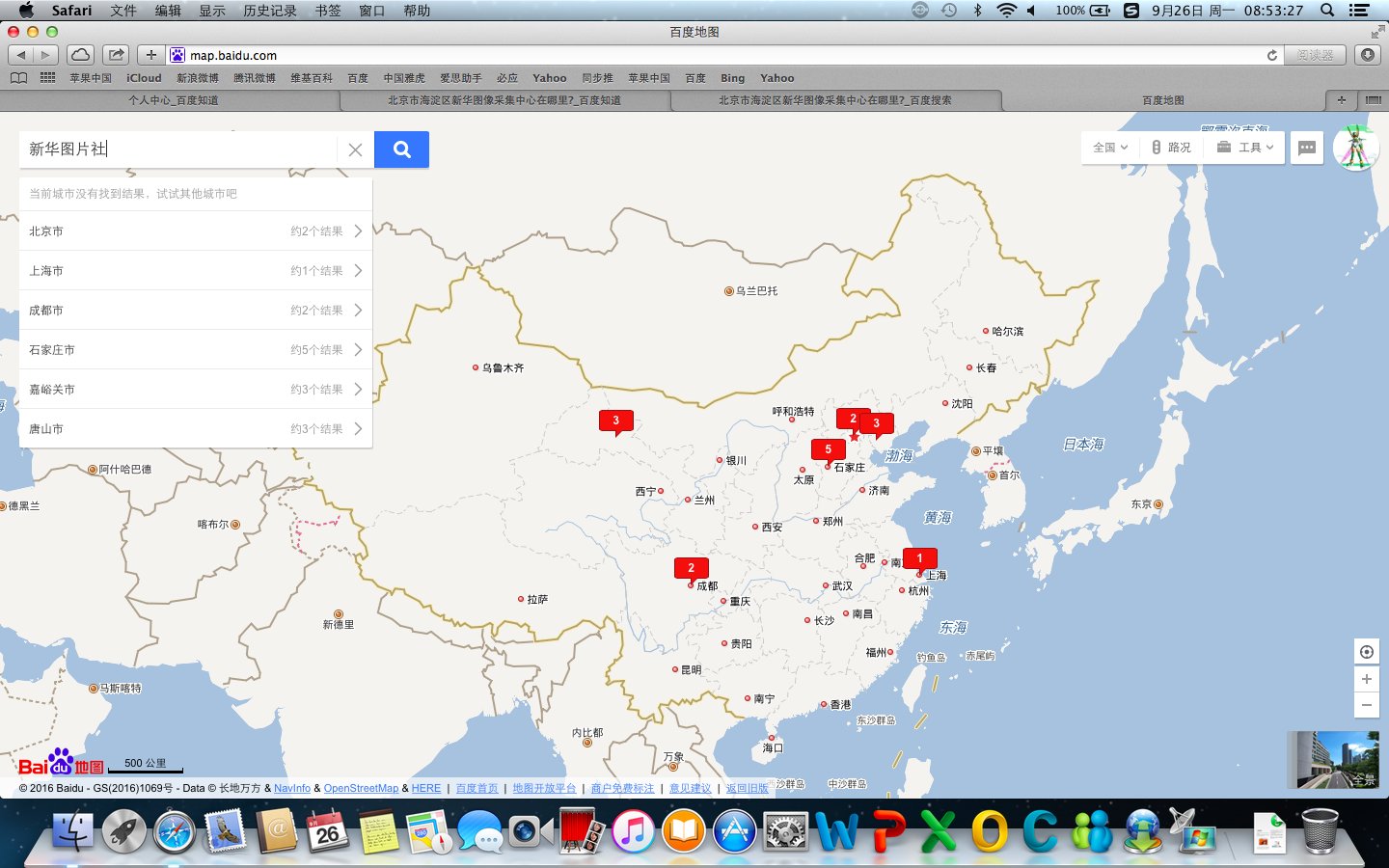Open the message feedback chat icon
Image resolution: width=1389 pixels, height=868 pixels.
click(x=1307, y=148)
